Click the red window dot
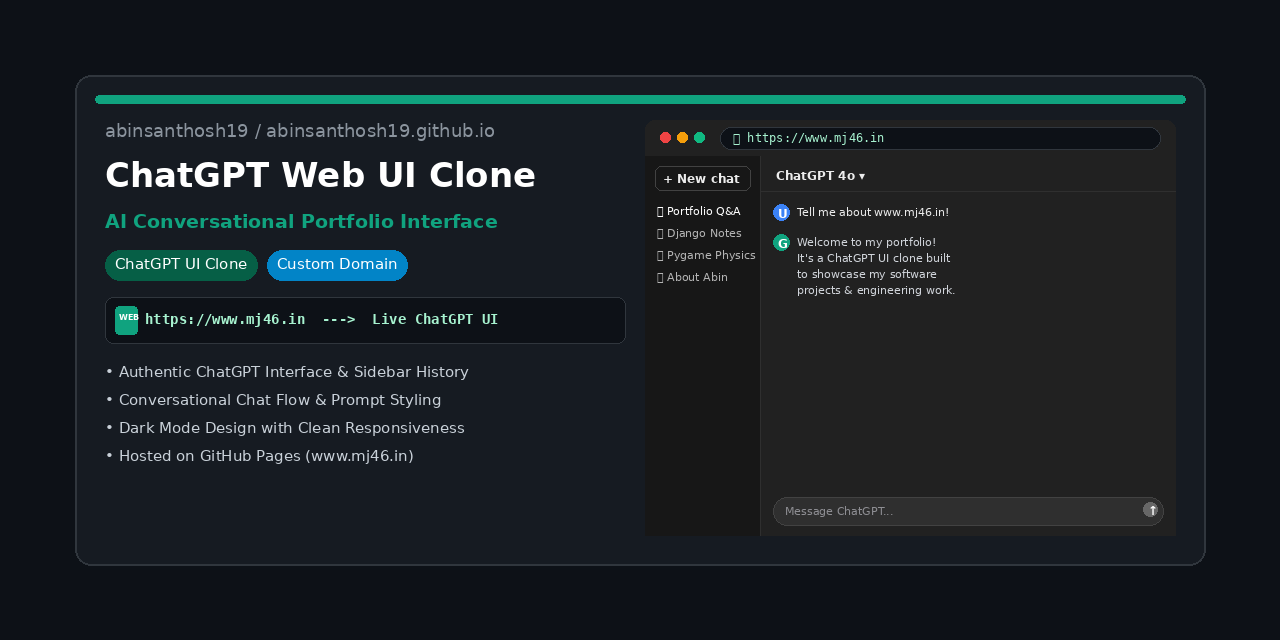The width and height of the screenshot is (1280, 640). tap(666, 138)
